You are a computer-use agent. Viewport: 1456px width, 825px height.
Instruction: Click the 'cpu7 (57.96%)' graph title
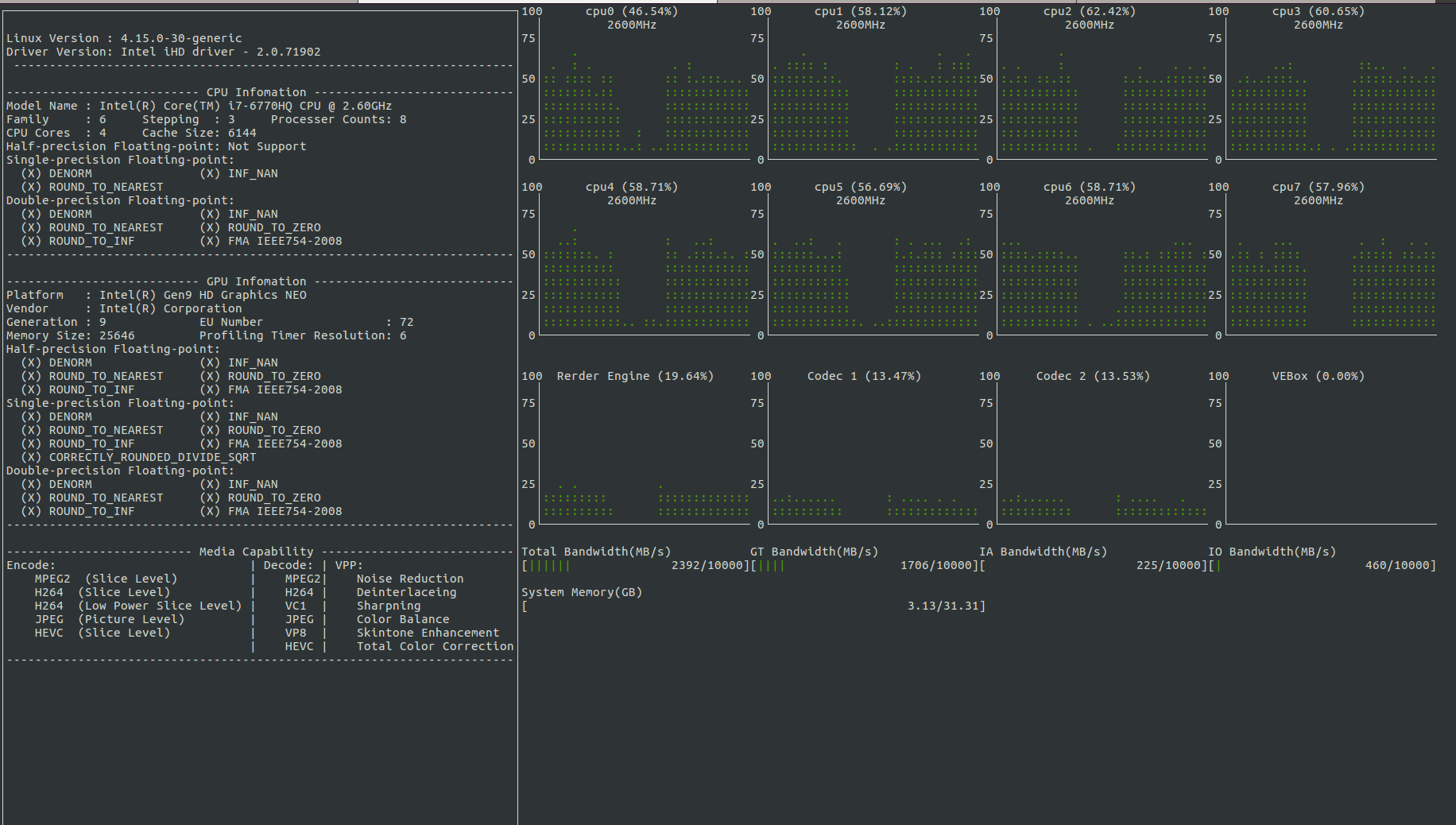coord(1319,187)
